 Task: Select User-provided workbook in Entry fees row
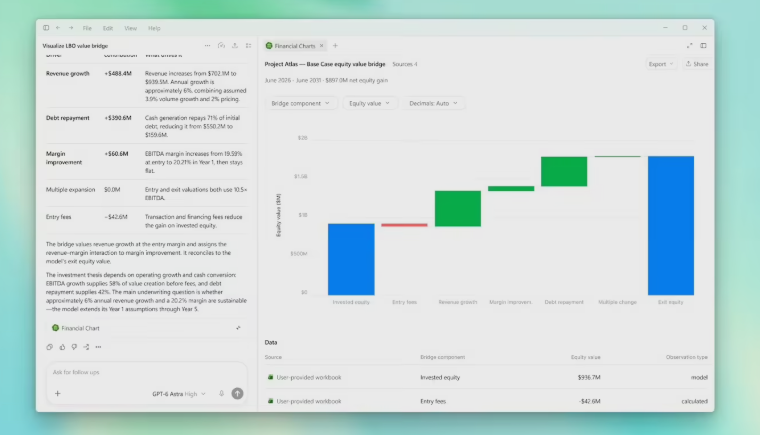coord(309,402)
